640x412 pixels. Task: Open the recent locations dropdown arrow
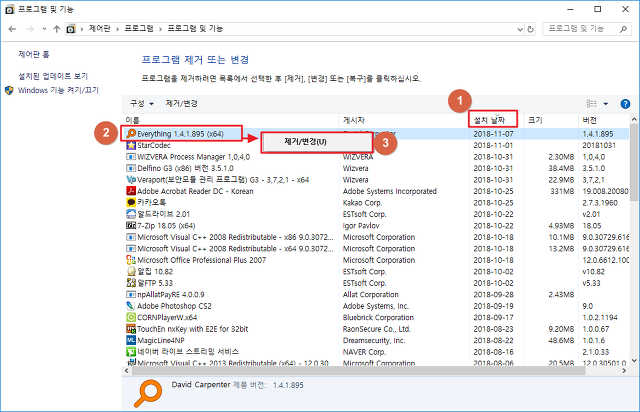(x=44, y=29)
